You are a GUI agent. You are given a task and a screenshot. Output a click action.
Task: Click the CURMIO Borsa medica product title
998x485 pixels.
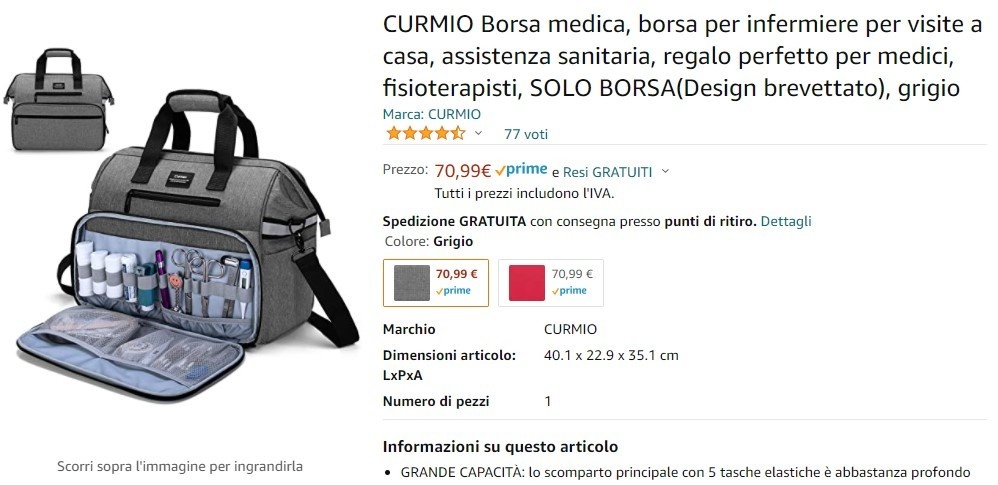click(682, 57)
